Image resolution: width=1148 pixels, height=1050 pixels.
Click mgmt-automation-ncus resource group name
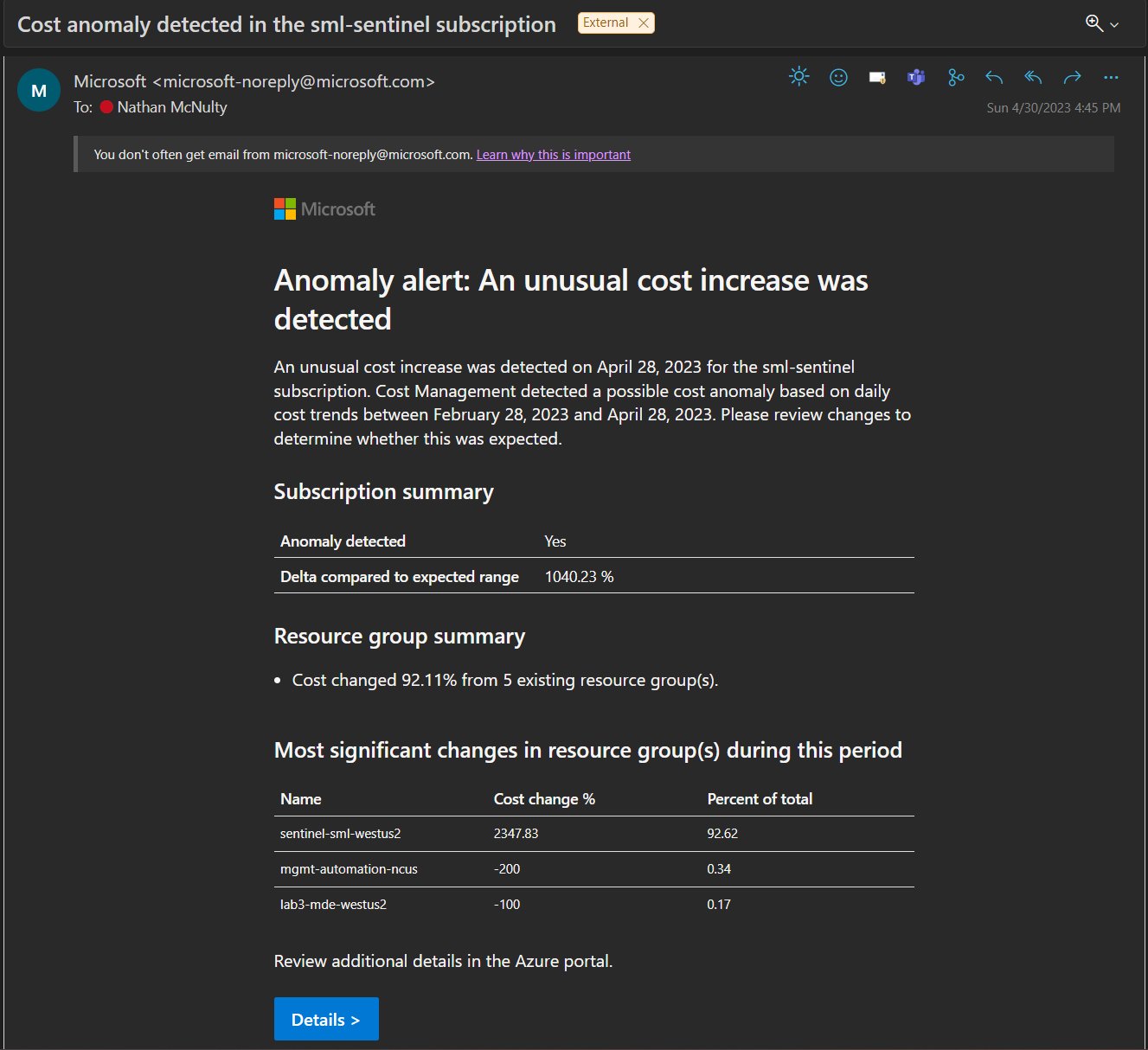349,869
